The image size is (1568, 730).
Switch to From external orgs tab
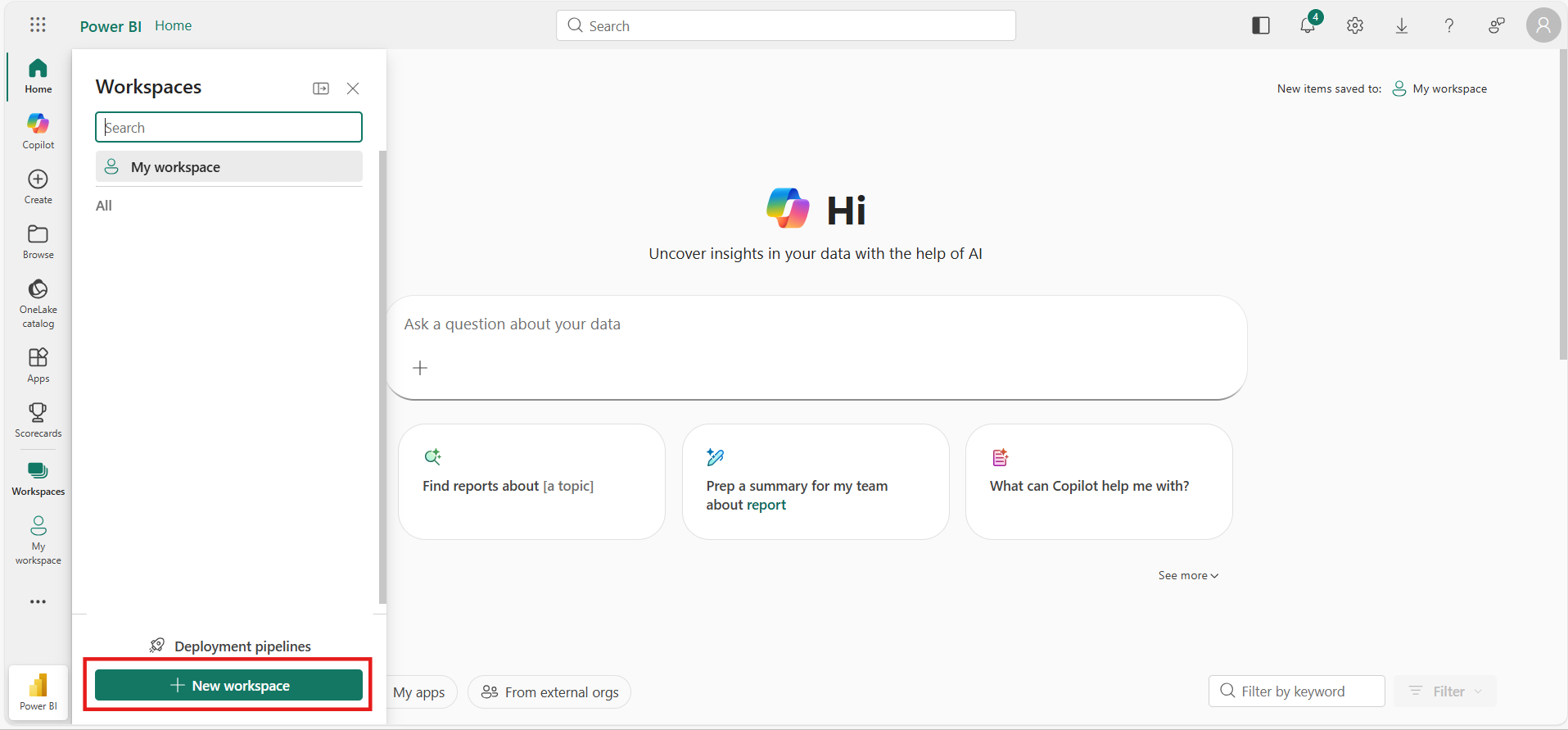(x=549, y=692)
